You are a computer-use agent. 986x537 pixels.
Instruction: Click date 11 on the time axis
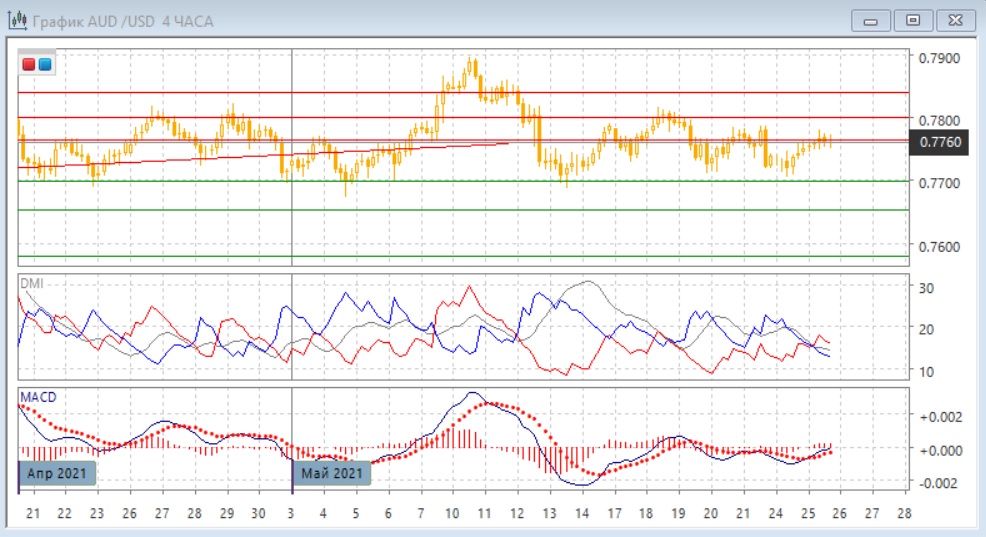485,513
